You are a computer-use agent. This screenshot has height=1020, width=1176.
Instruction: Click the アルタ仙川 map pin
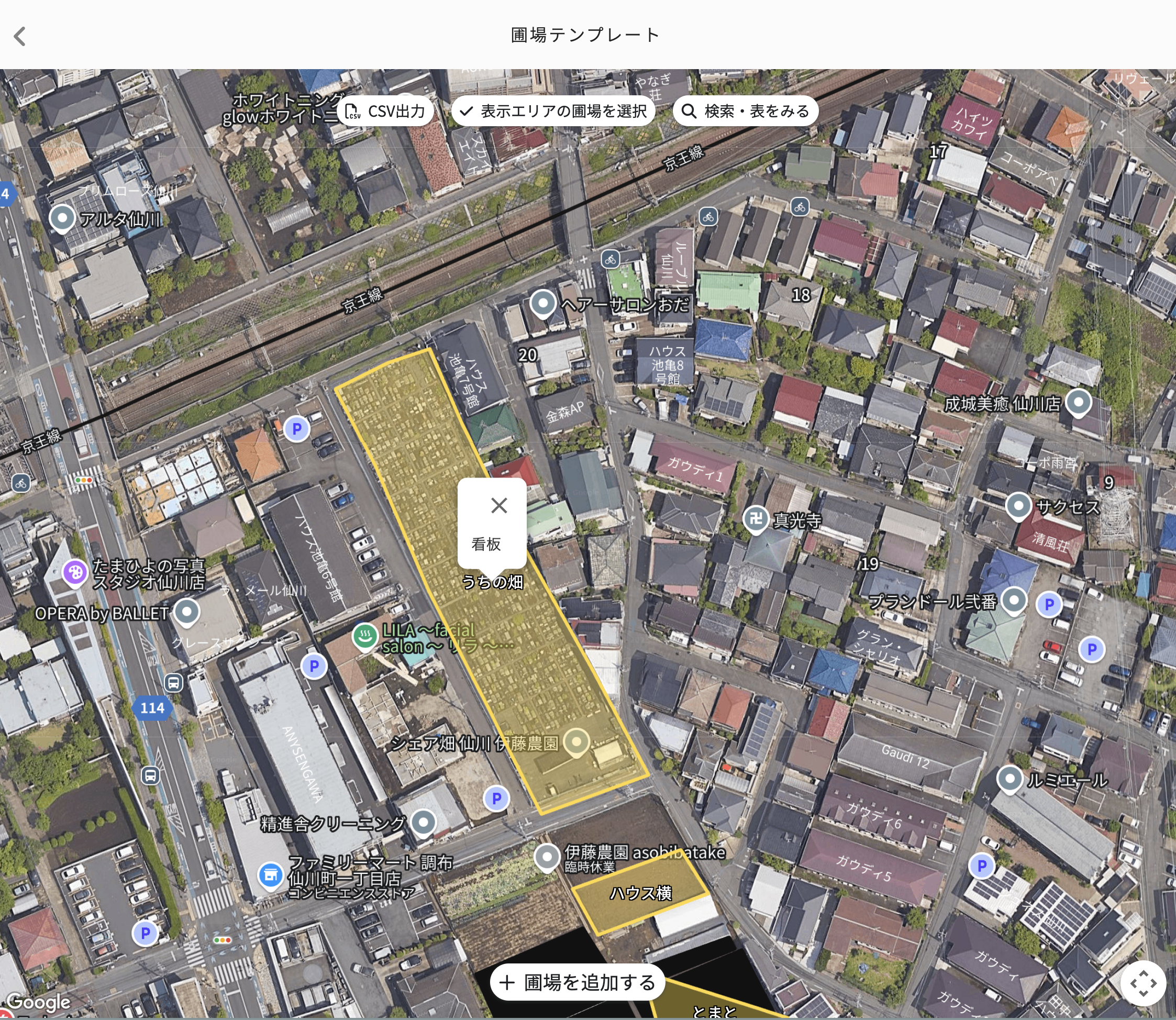pyautogui.click(x=62, y=219)
